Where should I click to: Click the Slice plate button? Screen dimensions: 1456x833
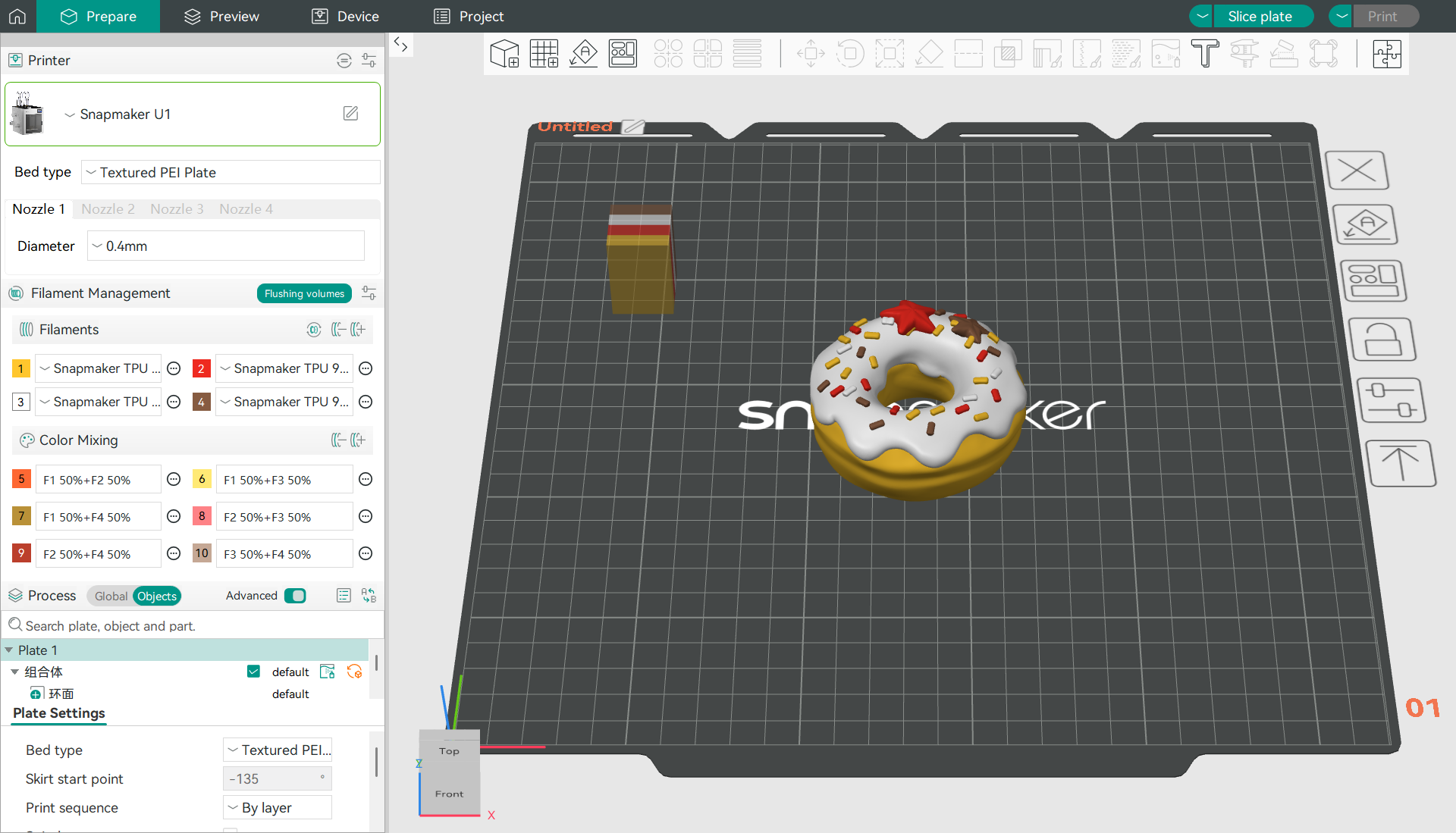pos(1260,16)
